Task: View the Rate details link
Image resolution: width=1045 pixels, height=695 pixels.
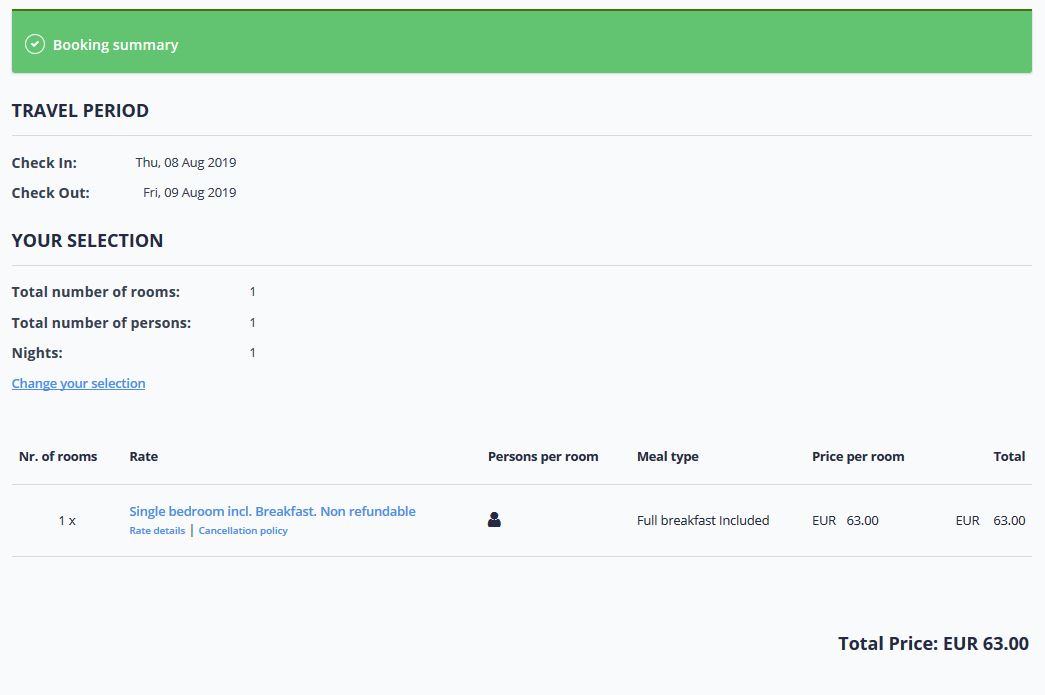Action: click(x=155, y=530)
